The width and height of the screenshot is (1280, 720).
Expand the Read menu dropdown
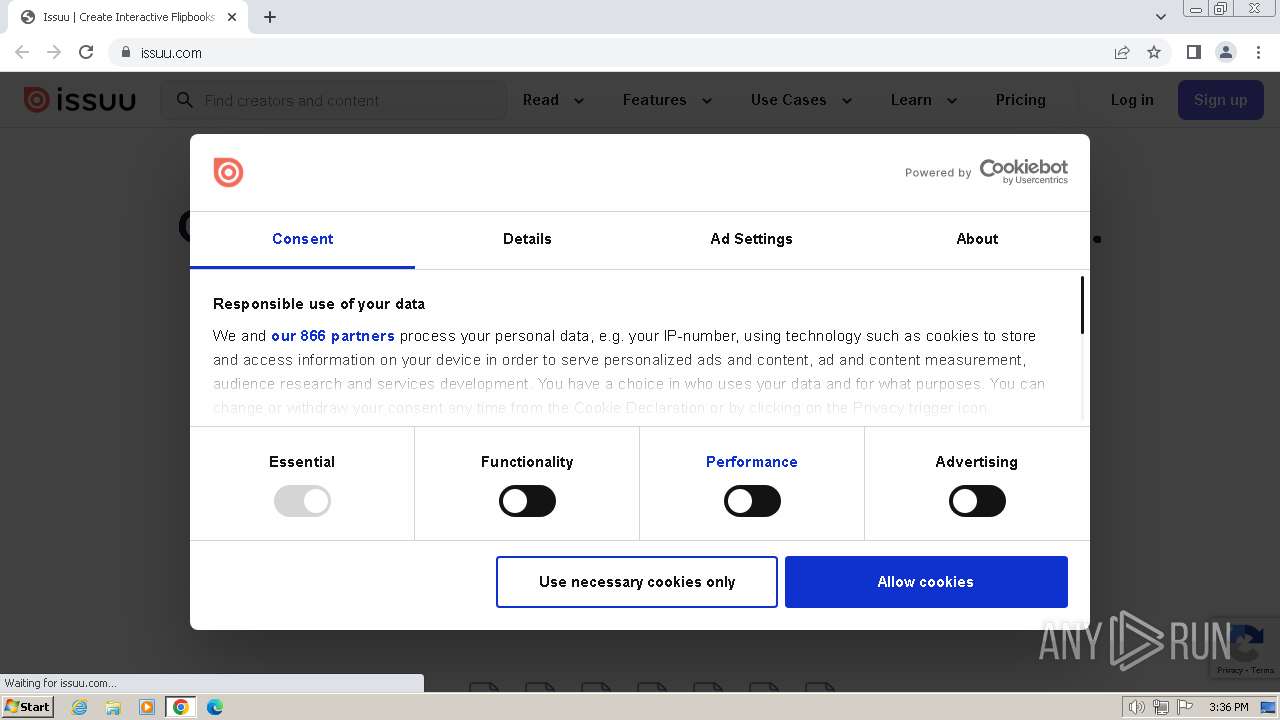click(553, 100)
